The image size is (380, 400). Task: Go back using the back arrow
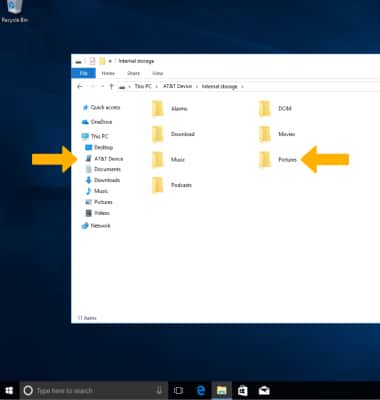tap(80, 87)
